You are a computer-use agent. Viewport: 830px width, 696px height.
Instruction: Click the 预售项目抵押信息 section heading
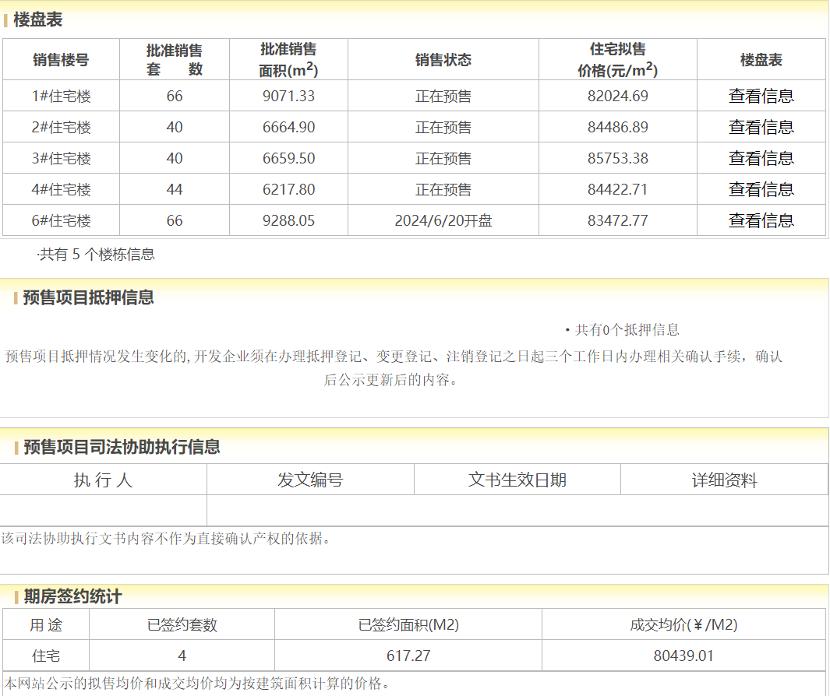88,297
